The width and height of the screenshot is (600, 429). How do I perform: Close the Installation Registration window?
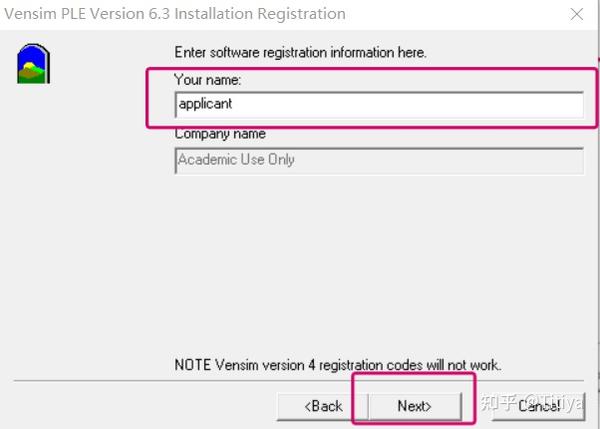(577, 15)
